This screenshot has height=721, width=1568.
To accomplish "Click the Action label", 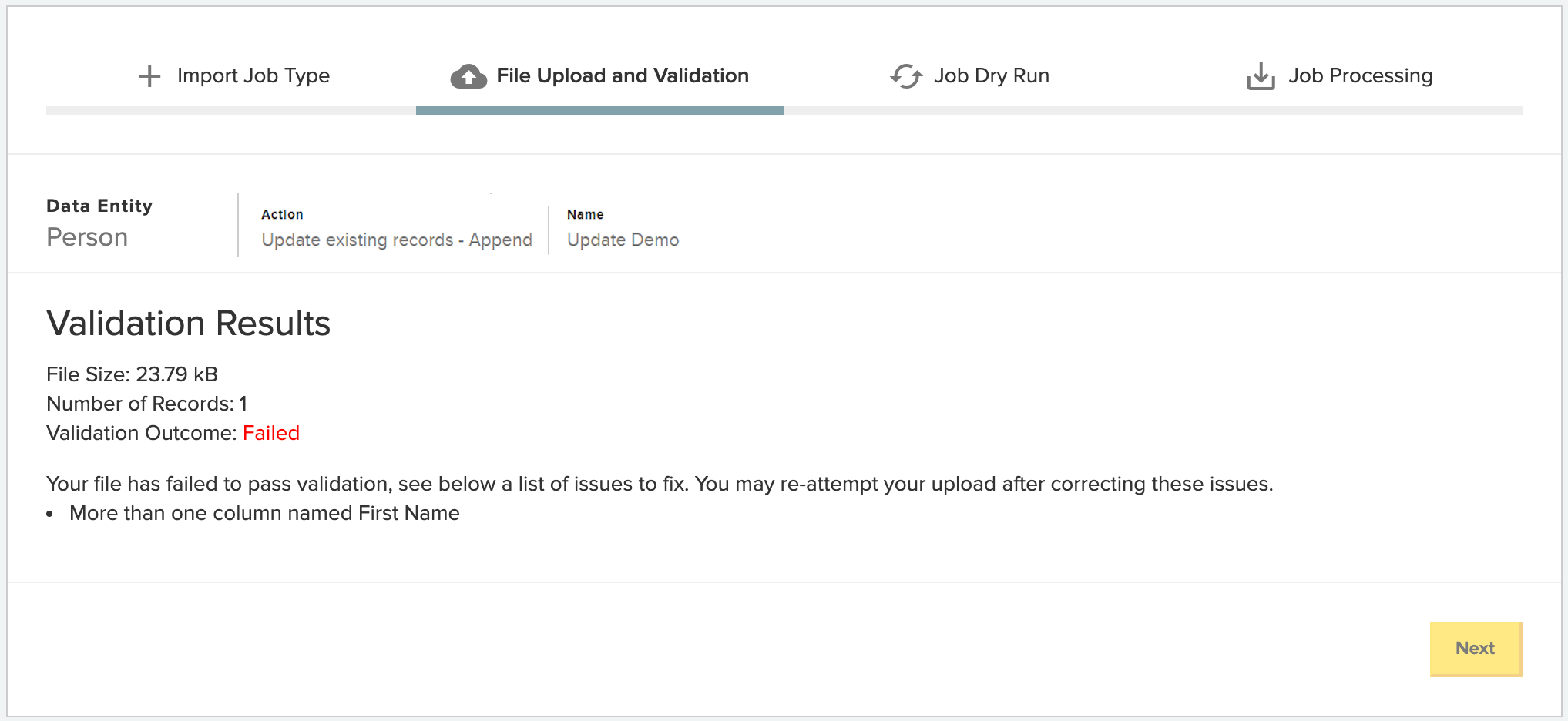I will (x=282, y=214).
